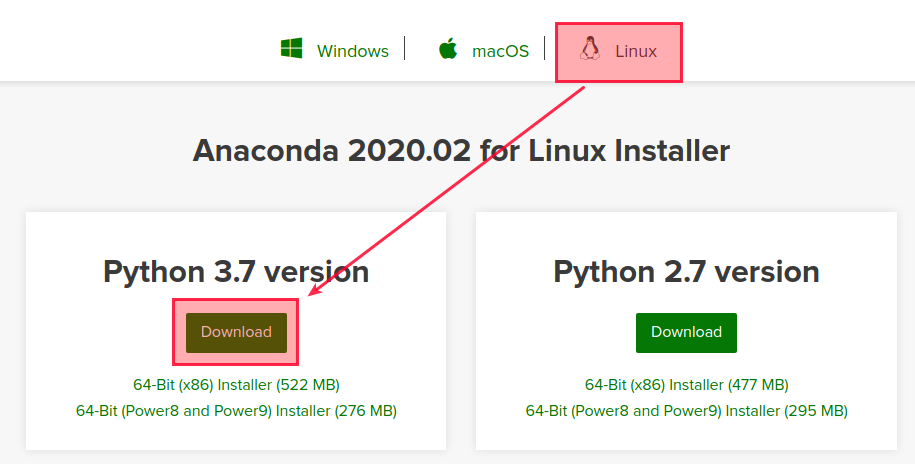Select the Linux tab label
This screenshot has height=464, width=915.
click(x=636, y=51)
